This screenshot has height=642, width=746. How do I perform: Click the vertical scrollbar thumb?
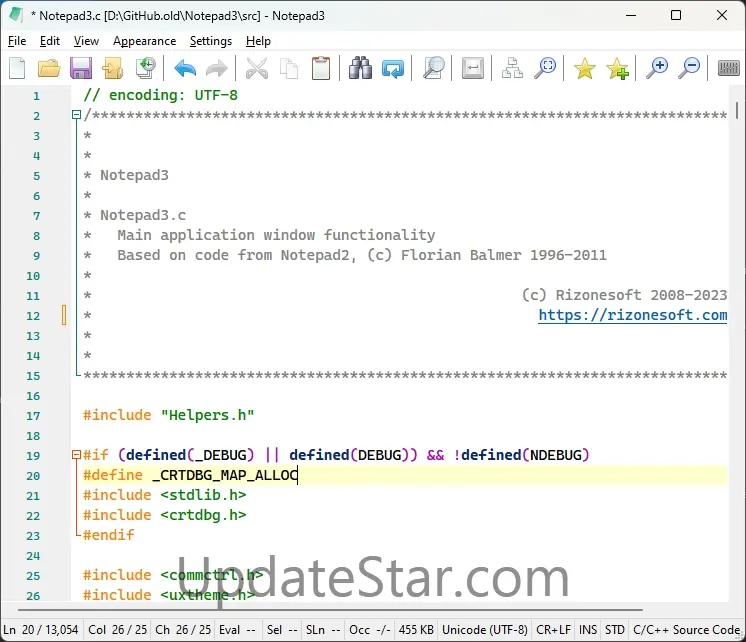[x=736, y=110]
